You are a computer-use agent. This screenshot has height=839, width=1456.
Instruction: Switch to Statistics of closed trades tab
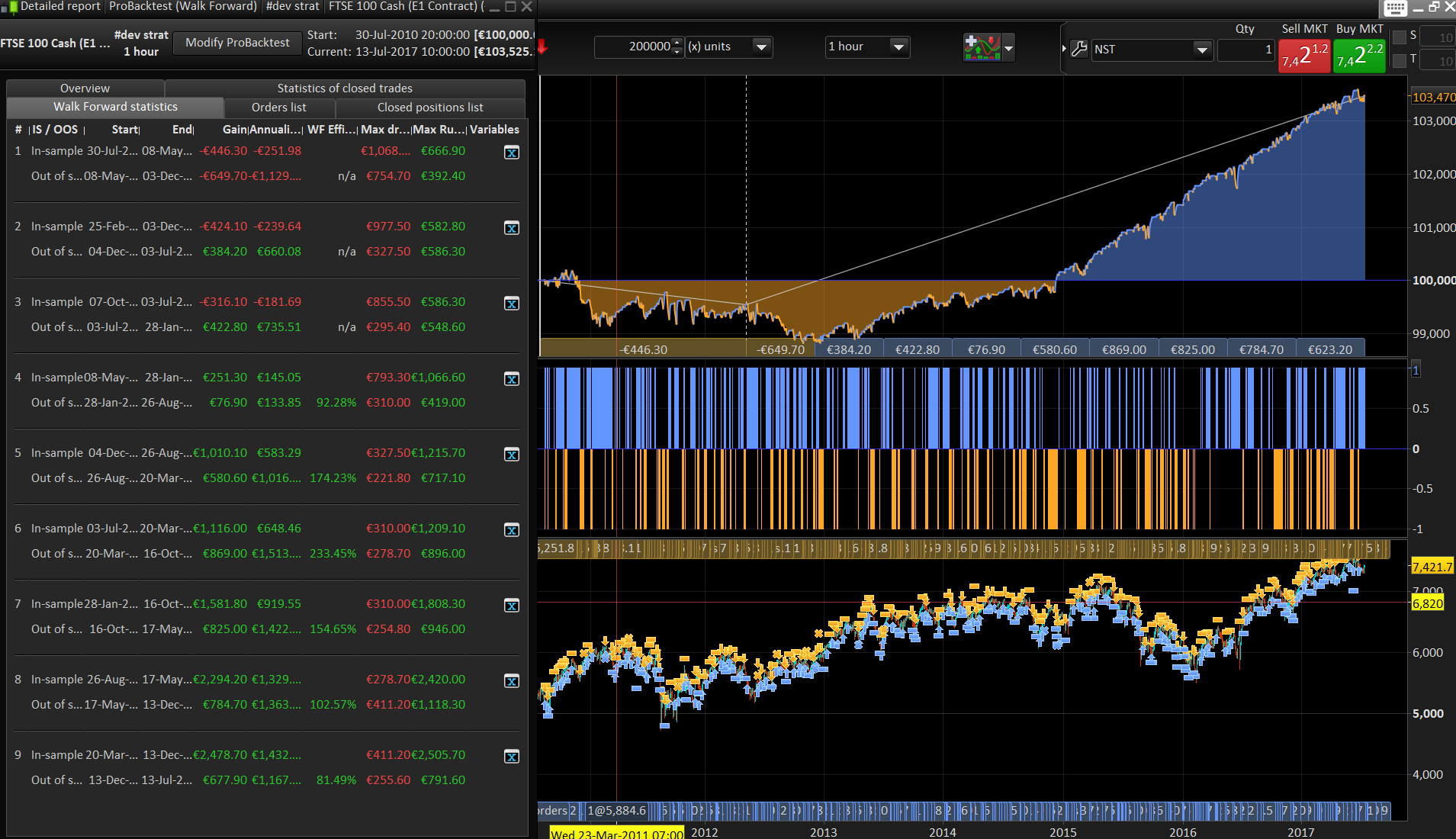345,88
